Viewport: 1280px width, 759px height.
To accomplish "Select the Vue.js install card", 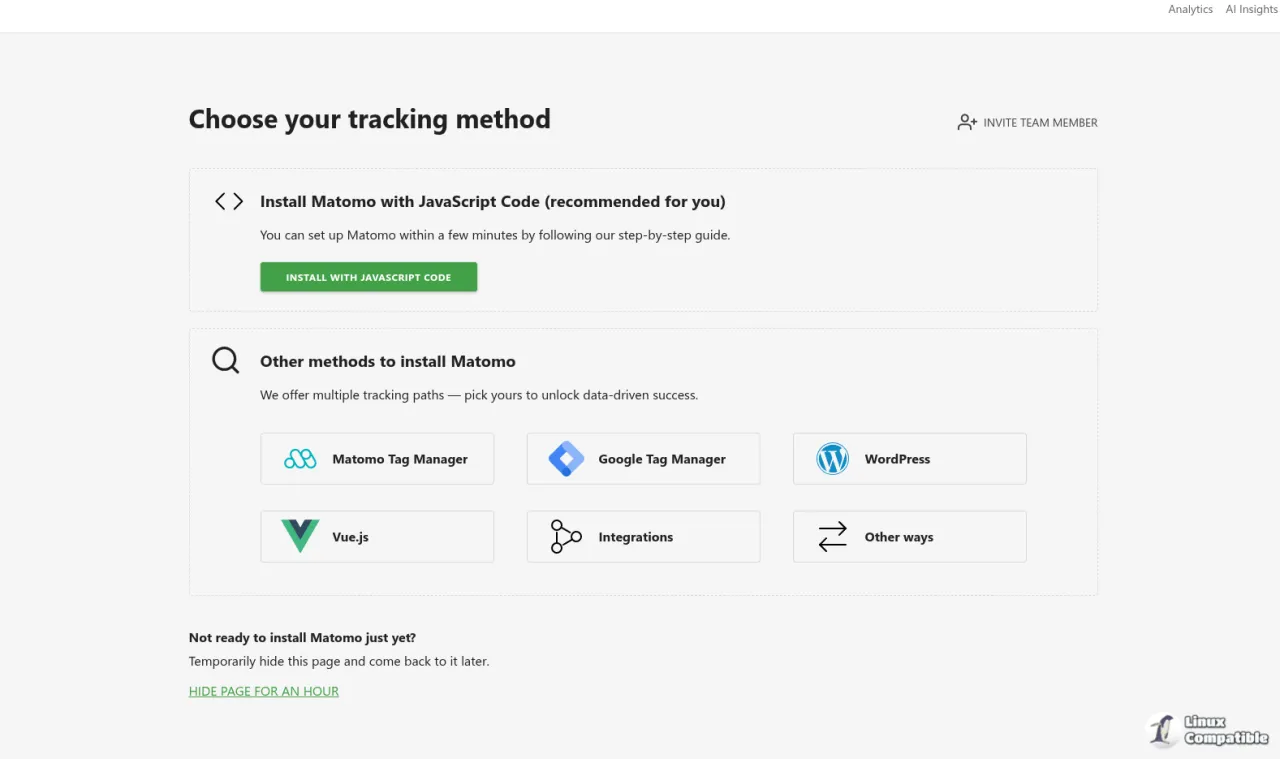I will 377,537.
